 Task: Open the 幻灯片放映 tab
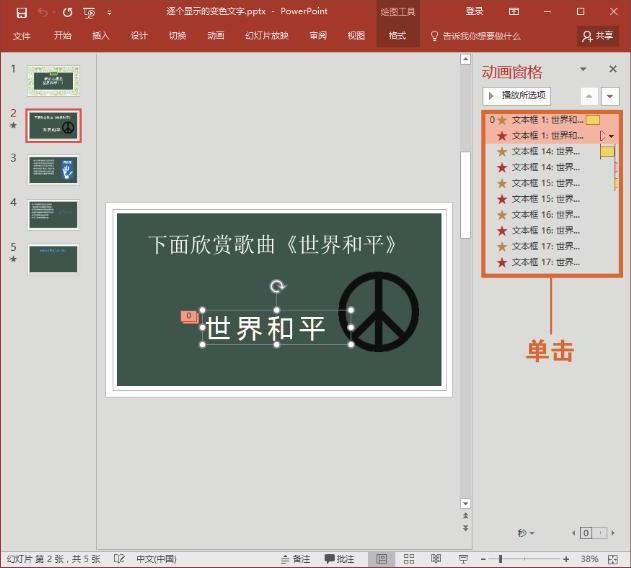coord(266,35)
